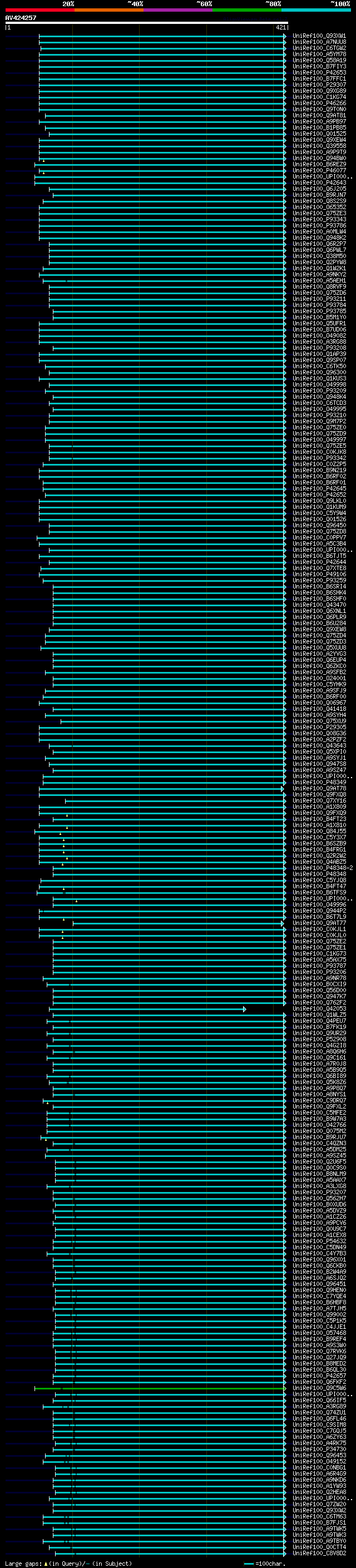
Task: Select label UniRef100_O65352
Action: [x=319, y=207]
